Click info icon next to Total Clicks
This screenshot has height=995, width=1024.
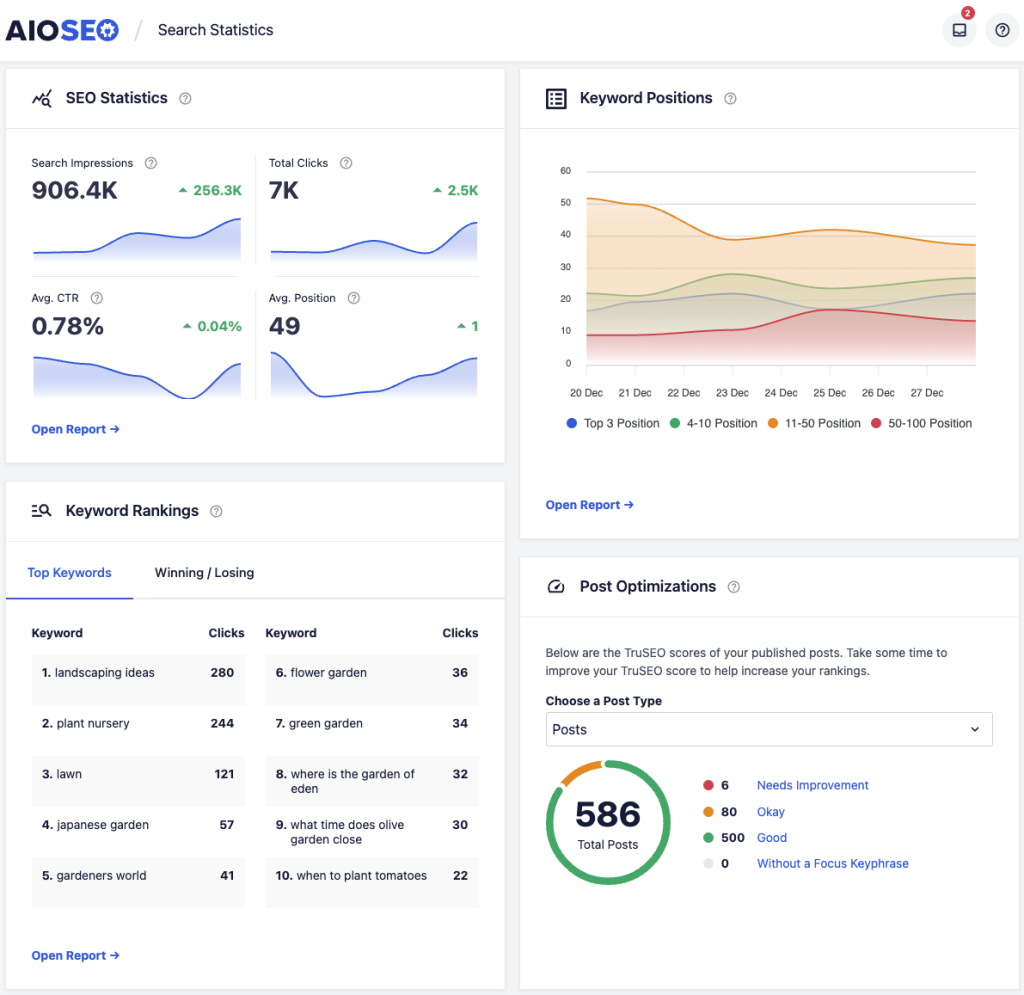pyautogui.click(x=346, y=163)
